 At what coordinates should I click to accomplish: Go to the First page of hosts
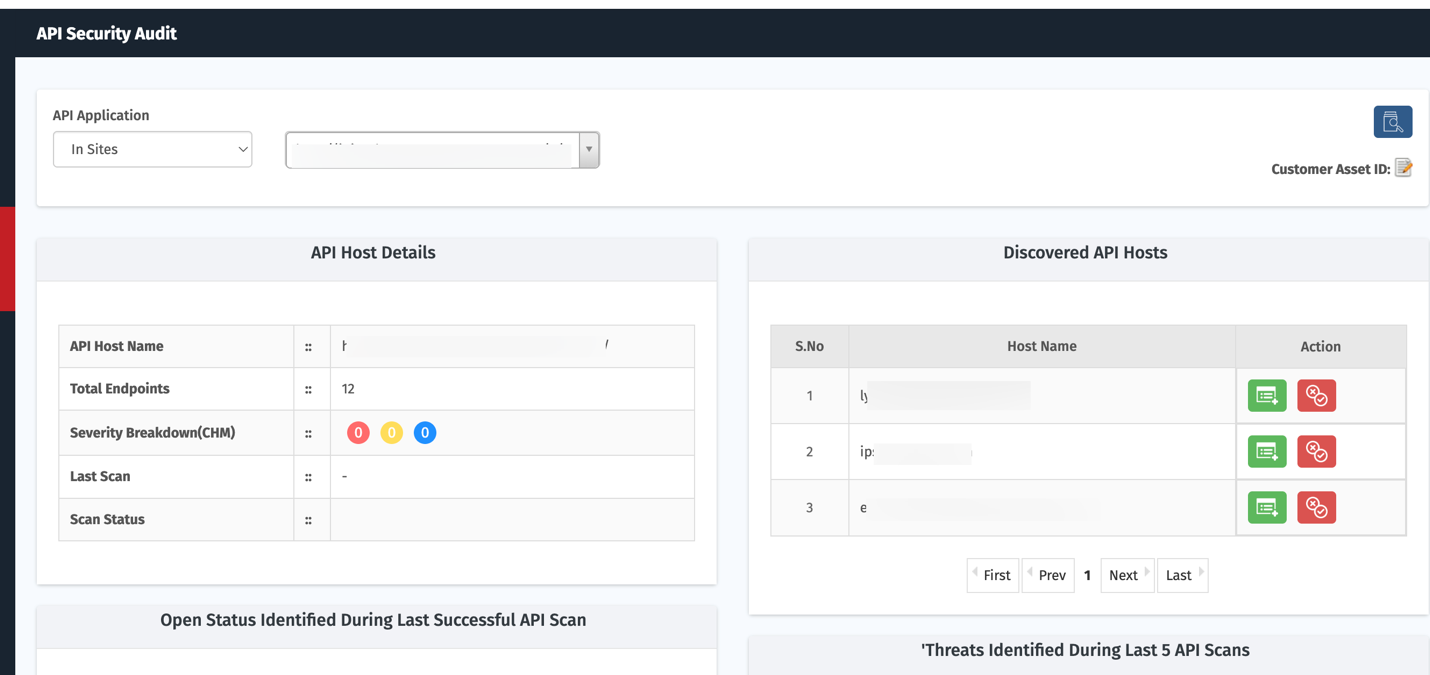pos(993,575)
